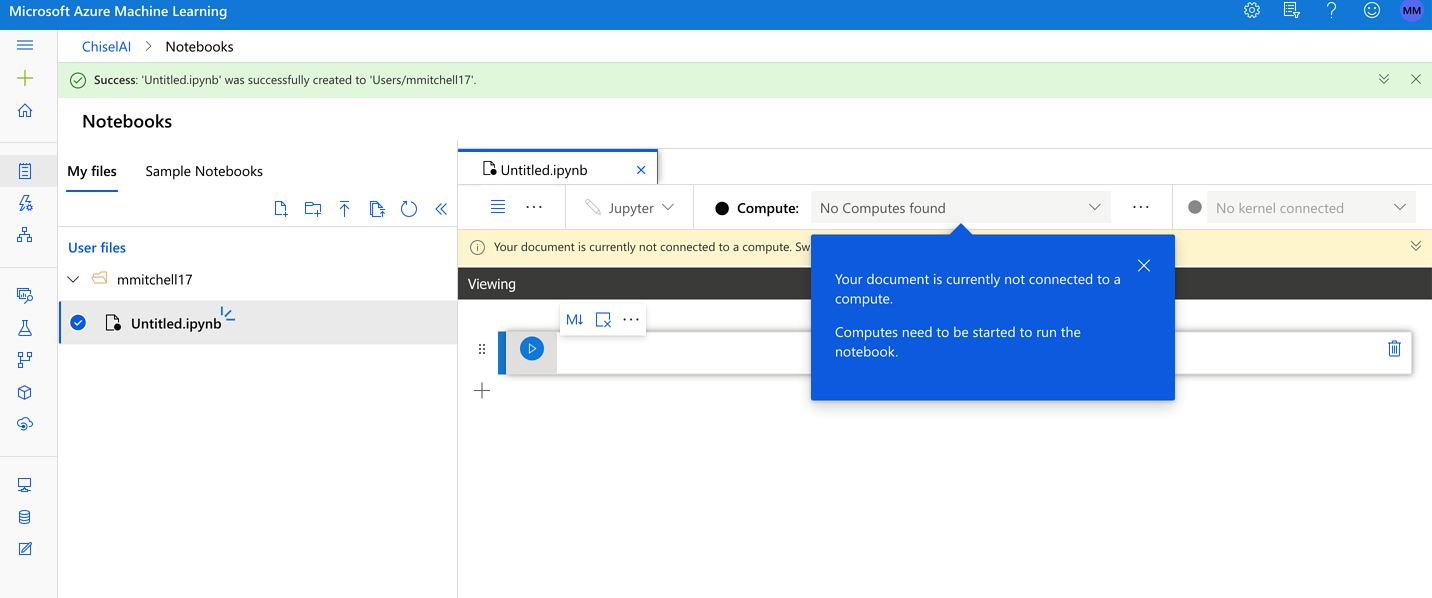Open the notebook more actions menu

coord(535,207)
